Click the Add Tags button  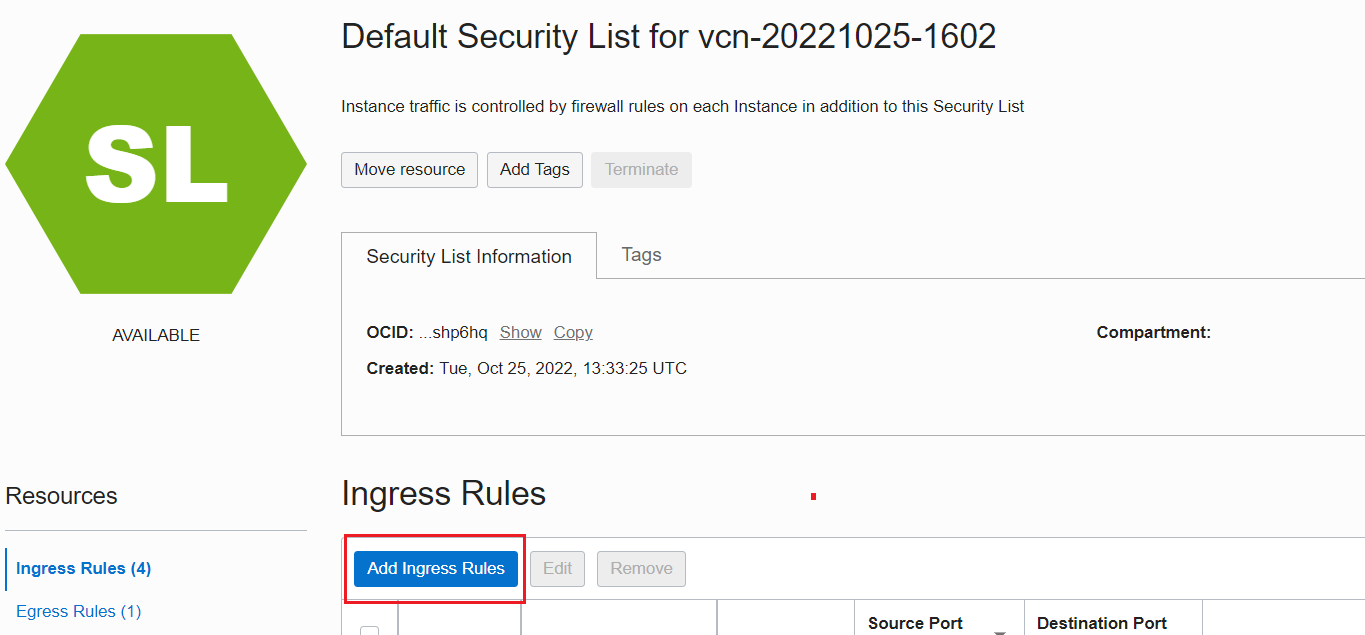[x=534, y=169]
